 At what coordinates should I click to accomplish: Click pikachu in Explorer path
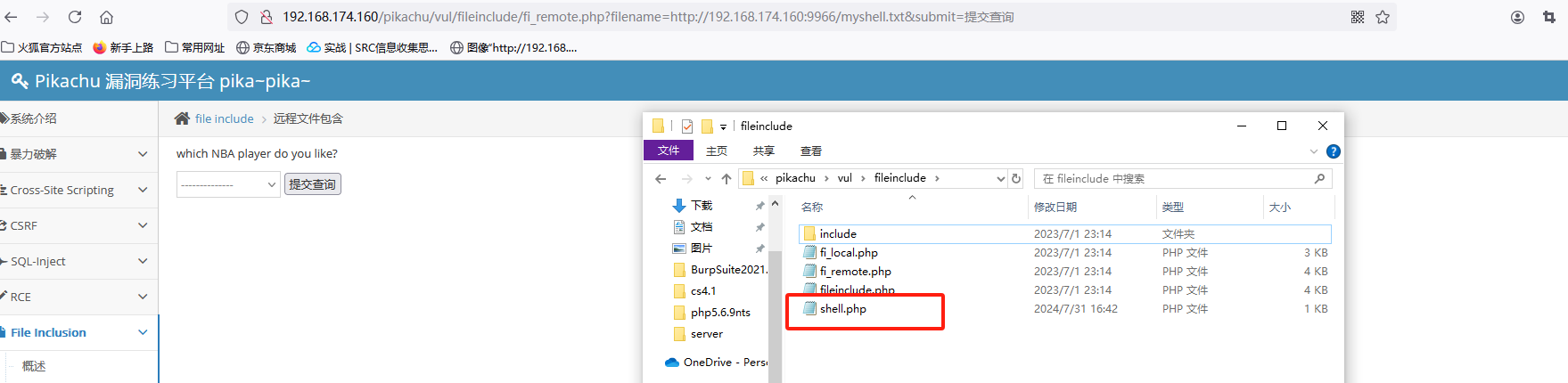(x=795, y=178)
